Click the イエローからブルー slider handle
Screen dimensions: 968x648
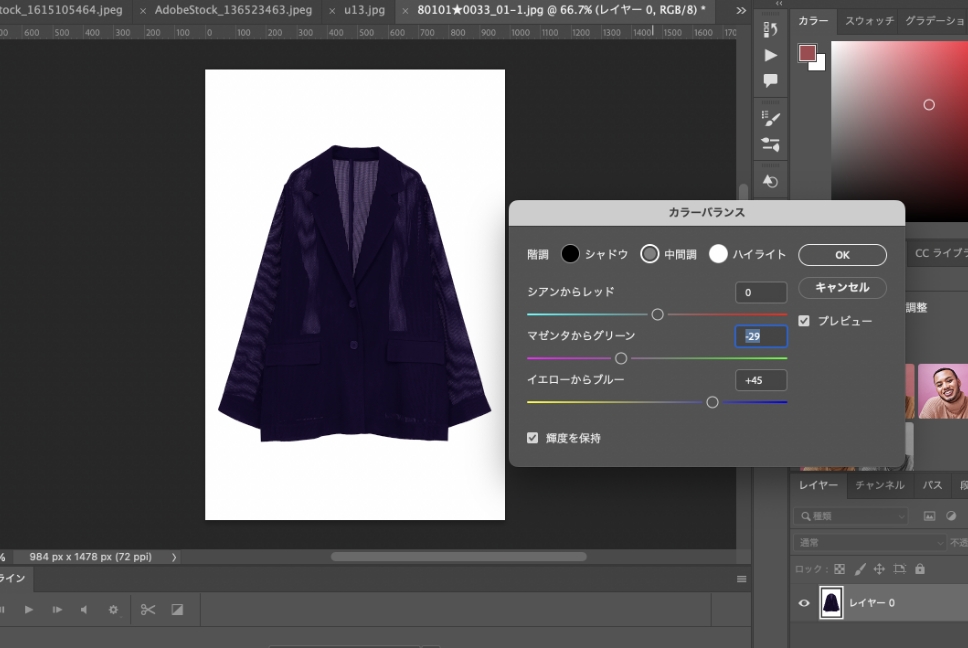(x=712, y=402)
